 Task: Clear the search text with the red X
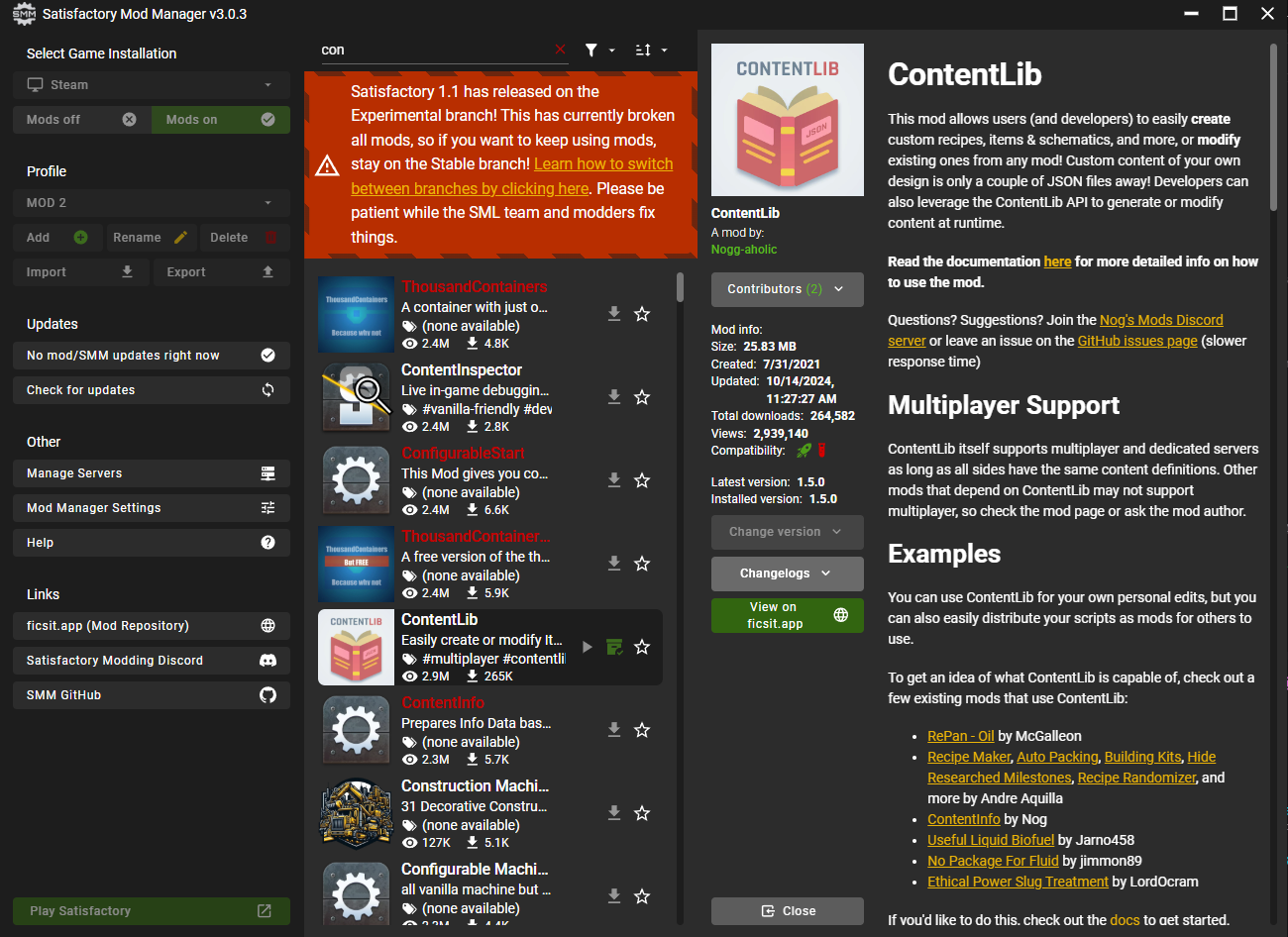[561, 50]
